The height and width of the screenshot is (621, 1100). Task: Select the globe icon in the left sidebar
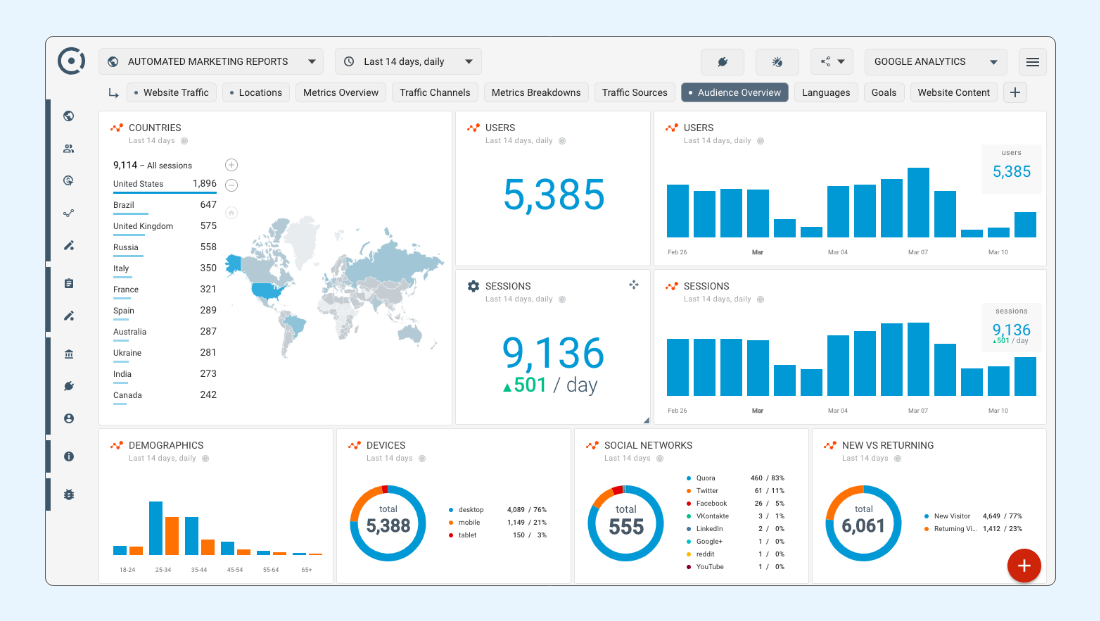[x=67, y=116]
